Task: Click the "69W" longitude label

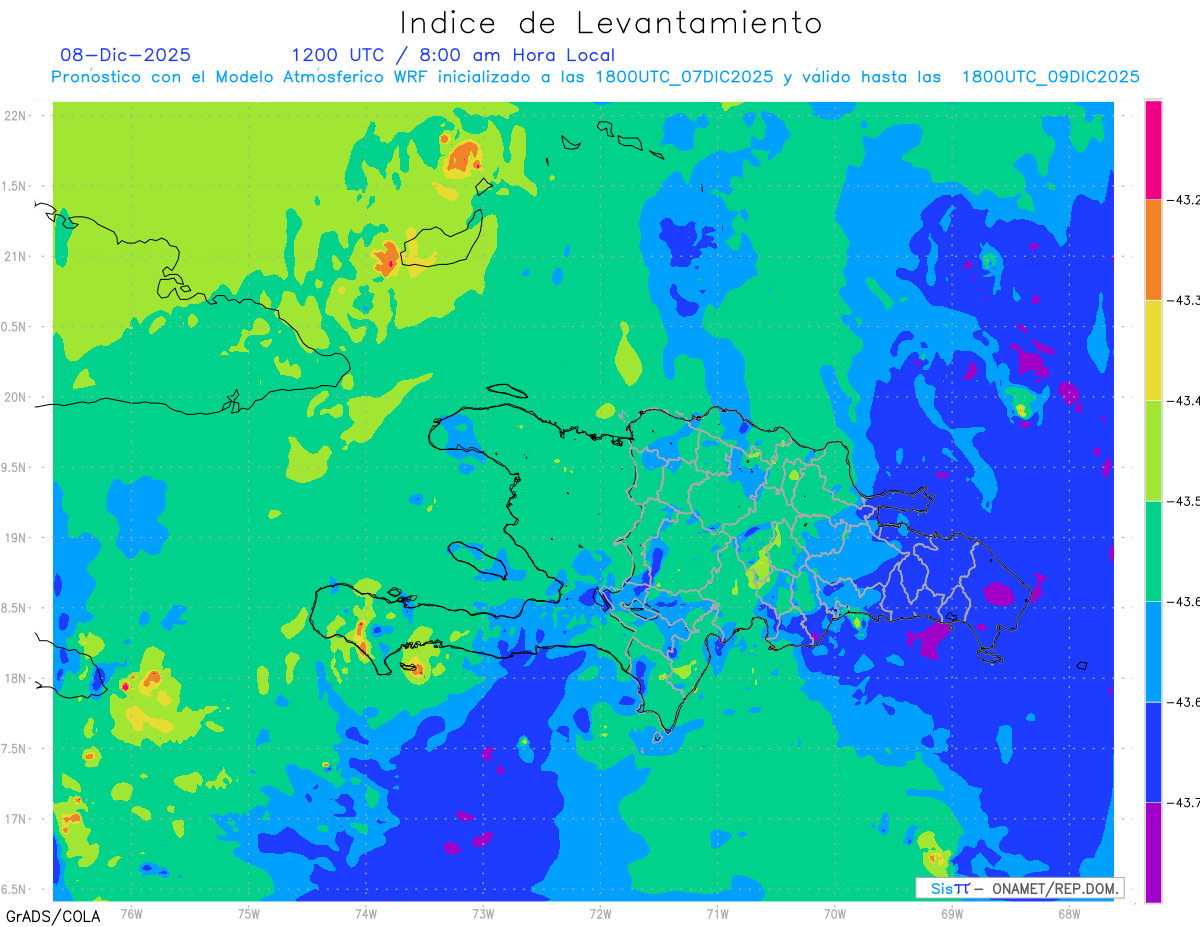Action: click(952, 913)
